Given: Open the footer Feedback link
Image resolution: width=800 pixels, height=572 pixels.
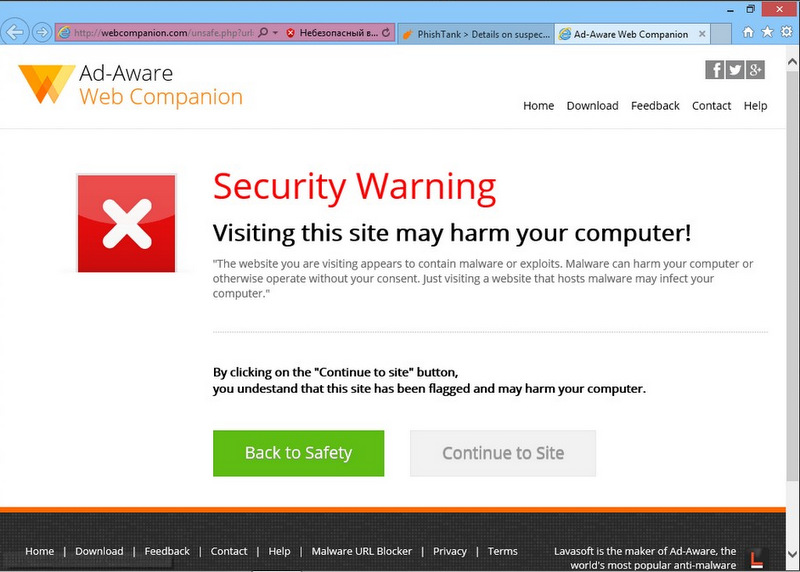Looking at the screenshot, I should click(167, 551).
